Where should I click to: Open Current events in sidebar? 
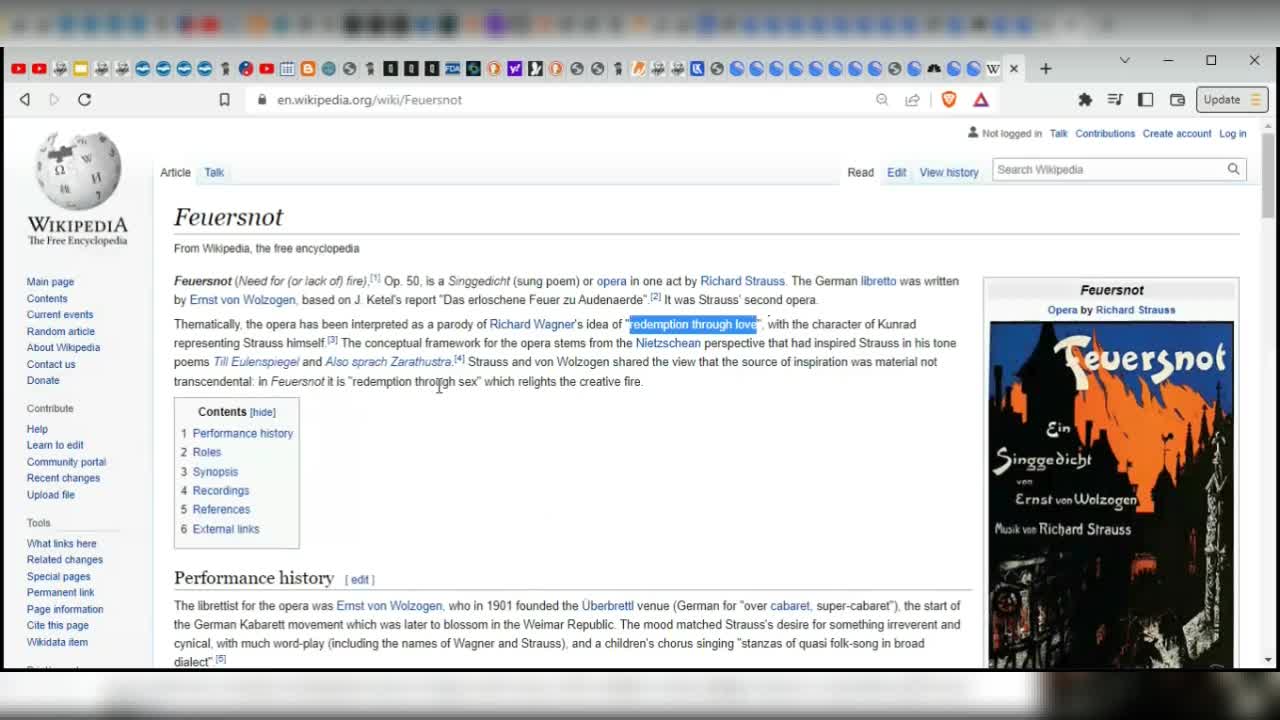pyautogui.click(x=60, y=315)
